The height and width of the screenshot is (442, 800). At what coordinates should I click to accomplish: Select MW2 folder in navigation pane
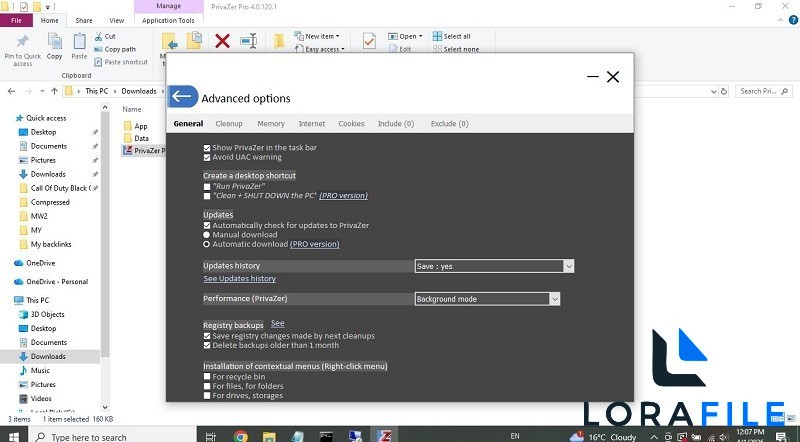[x=39, y=216]
